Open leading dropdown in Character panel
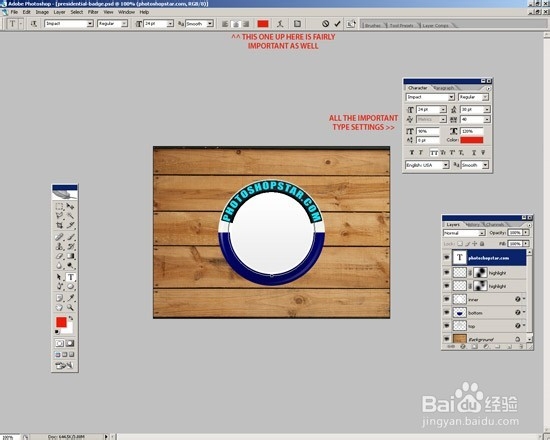 487,109
